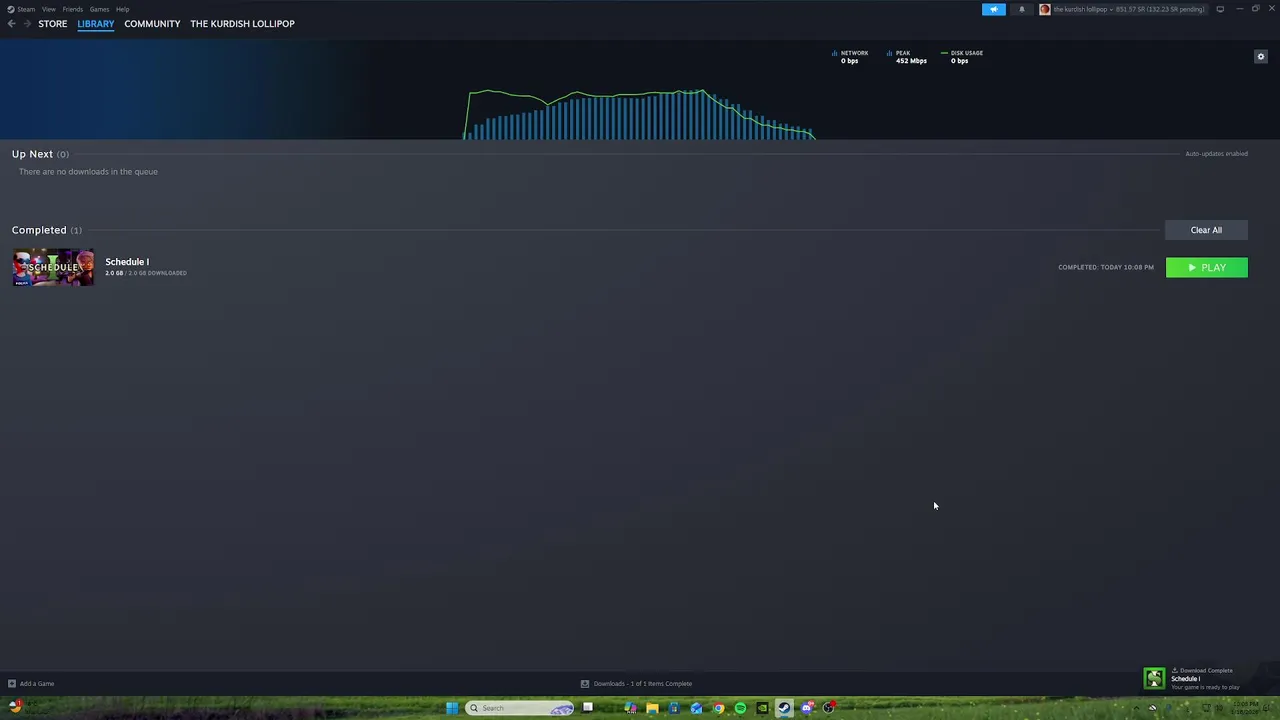Open Windows Start menu
1280x720 pixels.
452,708
